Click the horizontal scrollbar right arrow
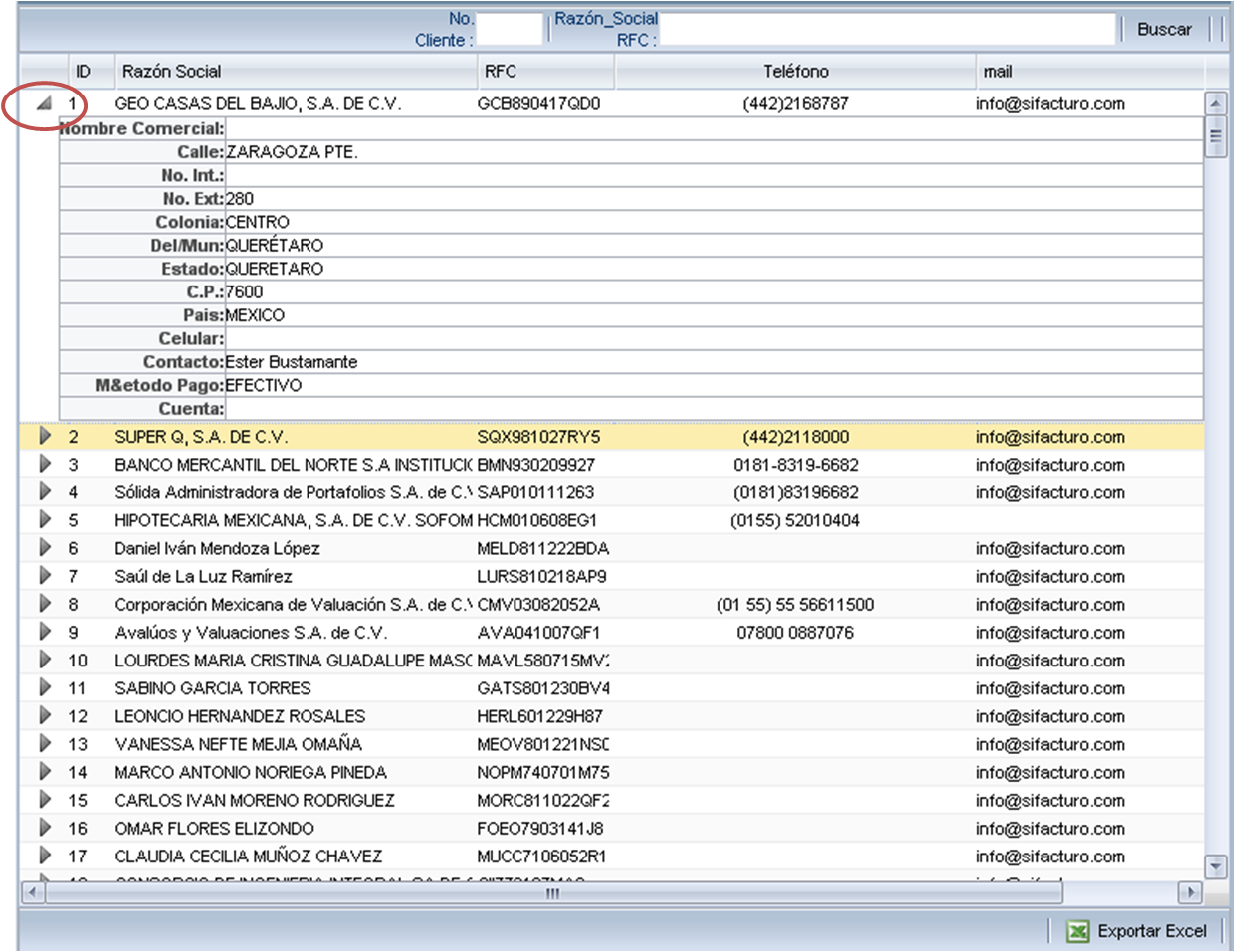Image resolution: width=1235 pixels, height=952 pixels. pyautogui.click(x=1190, y=892)
